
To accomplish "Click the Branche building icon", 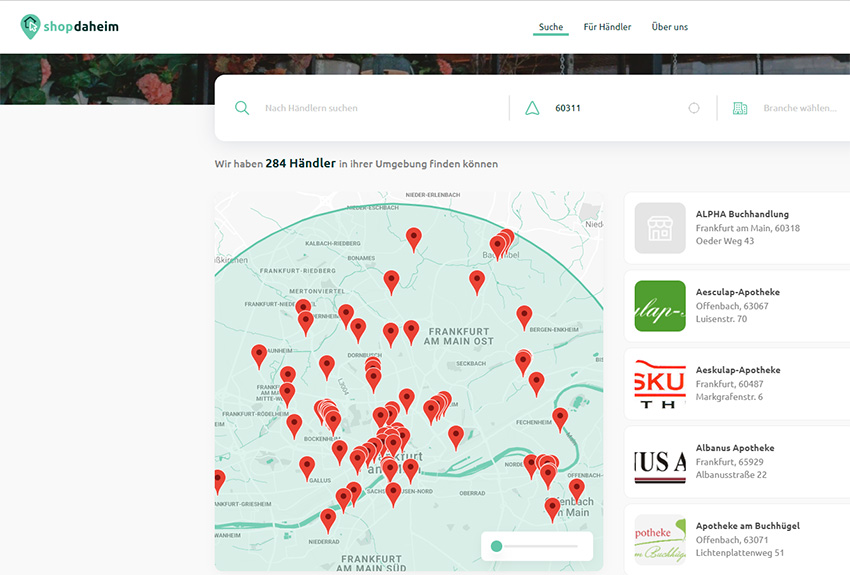I will coord(740,108).
